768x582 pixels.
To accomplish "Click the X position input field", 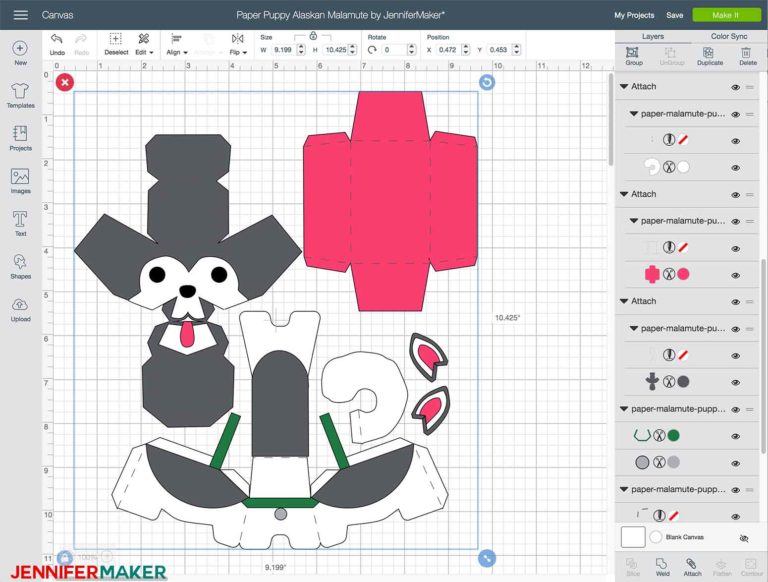I will point(448,49).
